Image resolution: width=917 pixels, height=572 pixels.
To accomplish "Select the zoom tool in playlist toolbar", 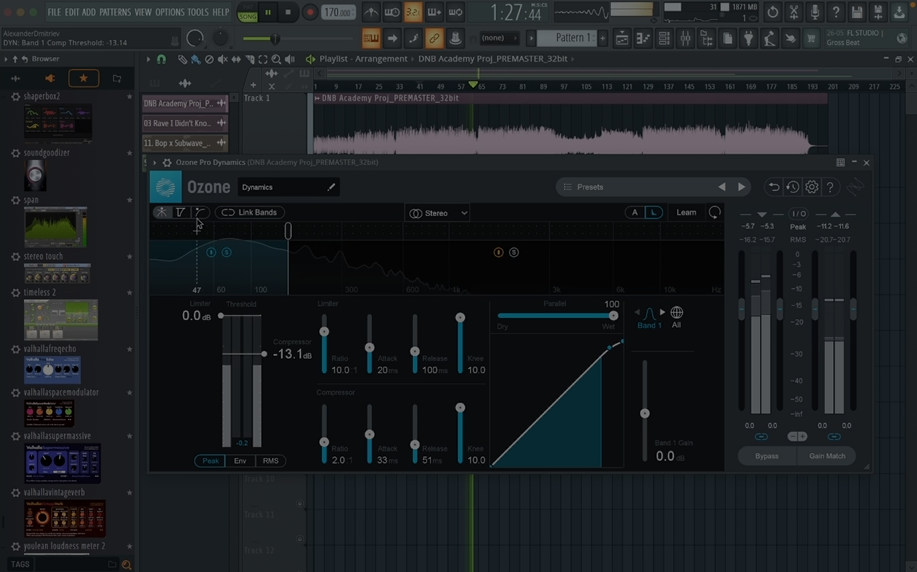I will pyautogui.click(x=276, y=59).
